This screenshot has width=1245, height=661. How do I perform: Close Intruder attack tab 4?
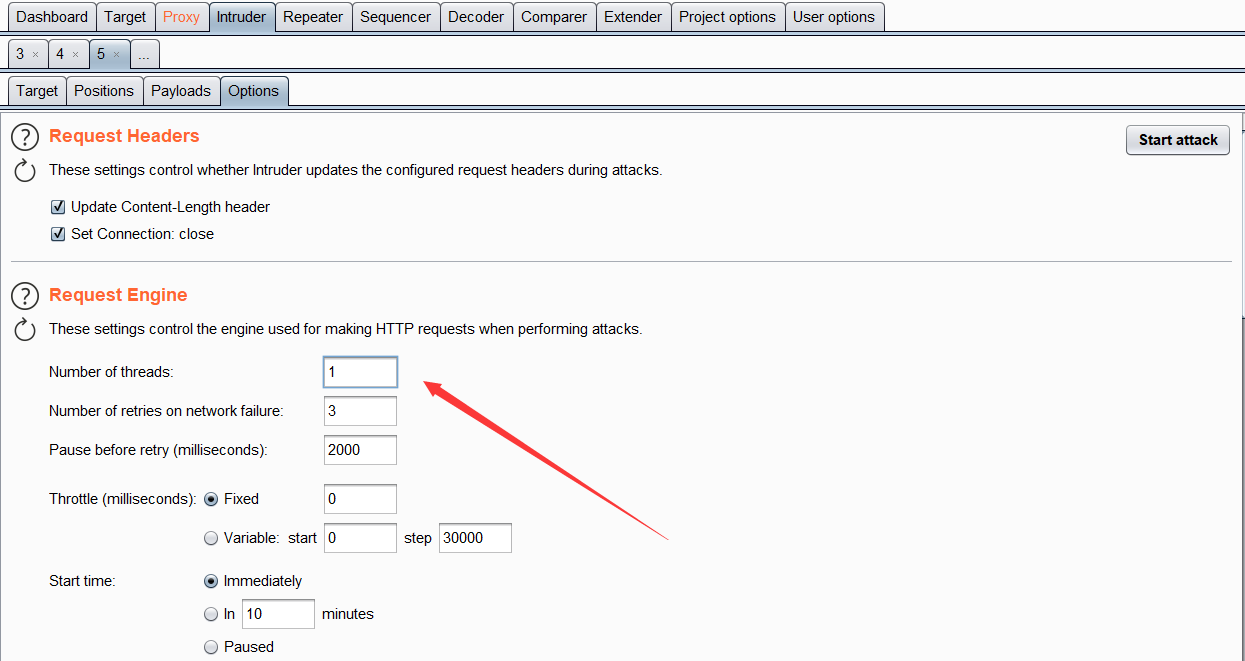76,55
